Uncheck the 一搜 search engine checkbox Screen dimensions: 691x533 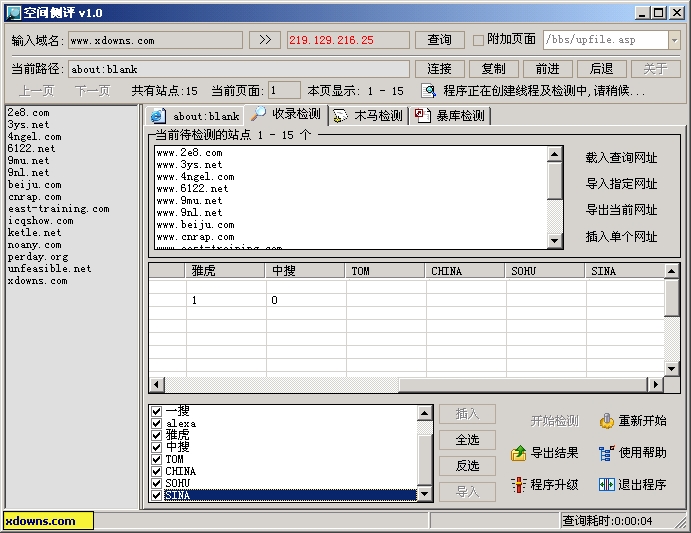(156, 411)
